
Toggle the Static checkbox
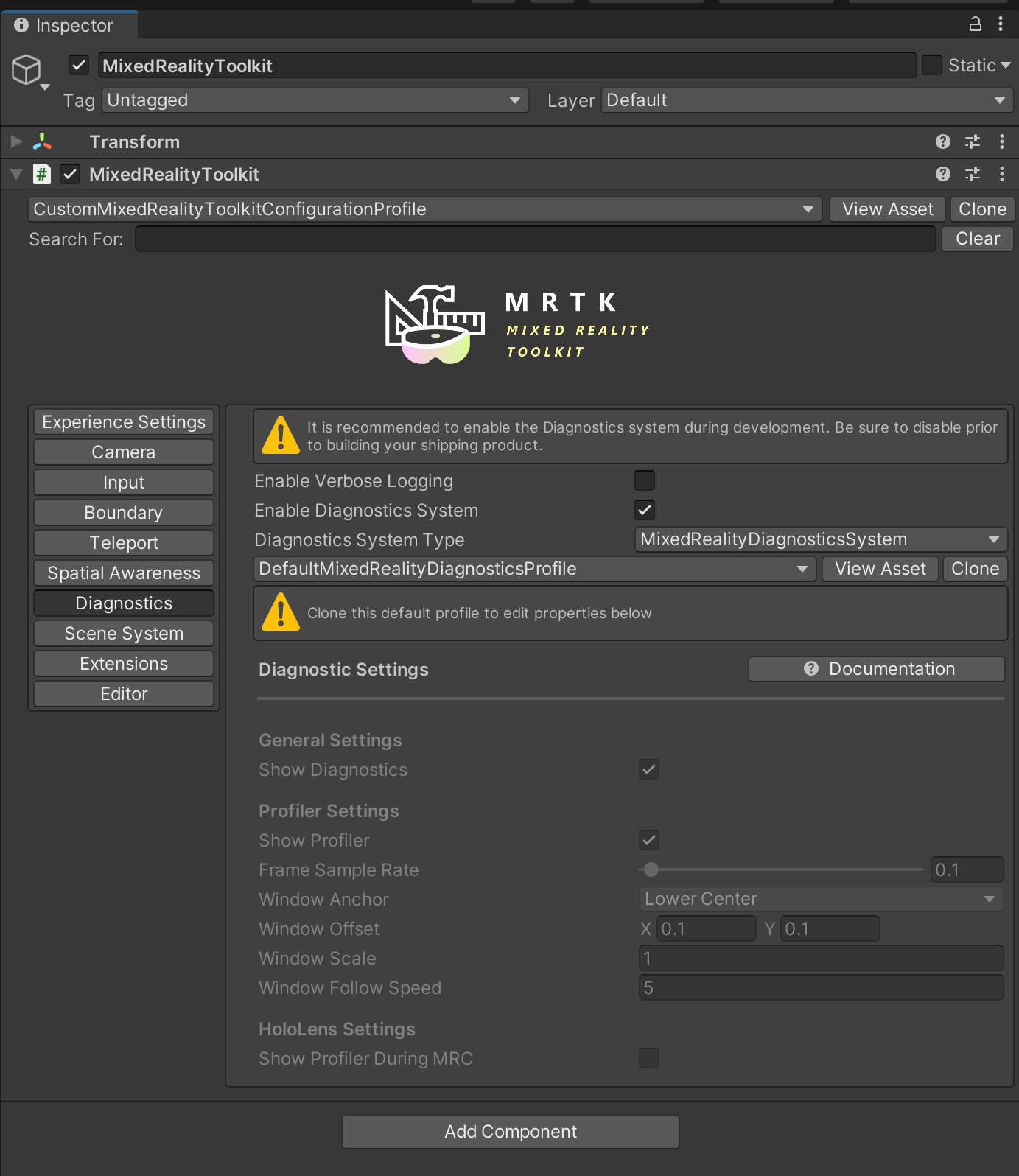click(x=932, y=65)
